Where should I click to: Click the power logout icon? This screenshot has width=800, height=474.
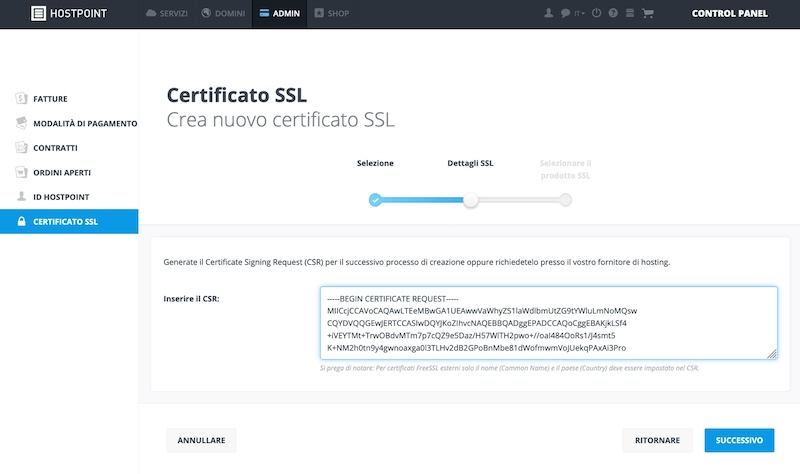pyautogui.click(x=596, y=13)
